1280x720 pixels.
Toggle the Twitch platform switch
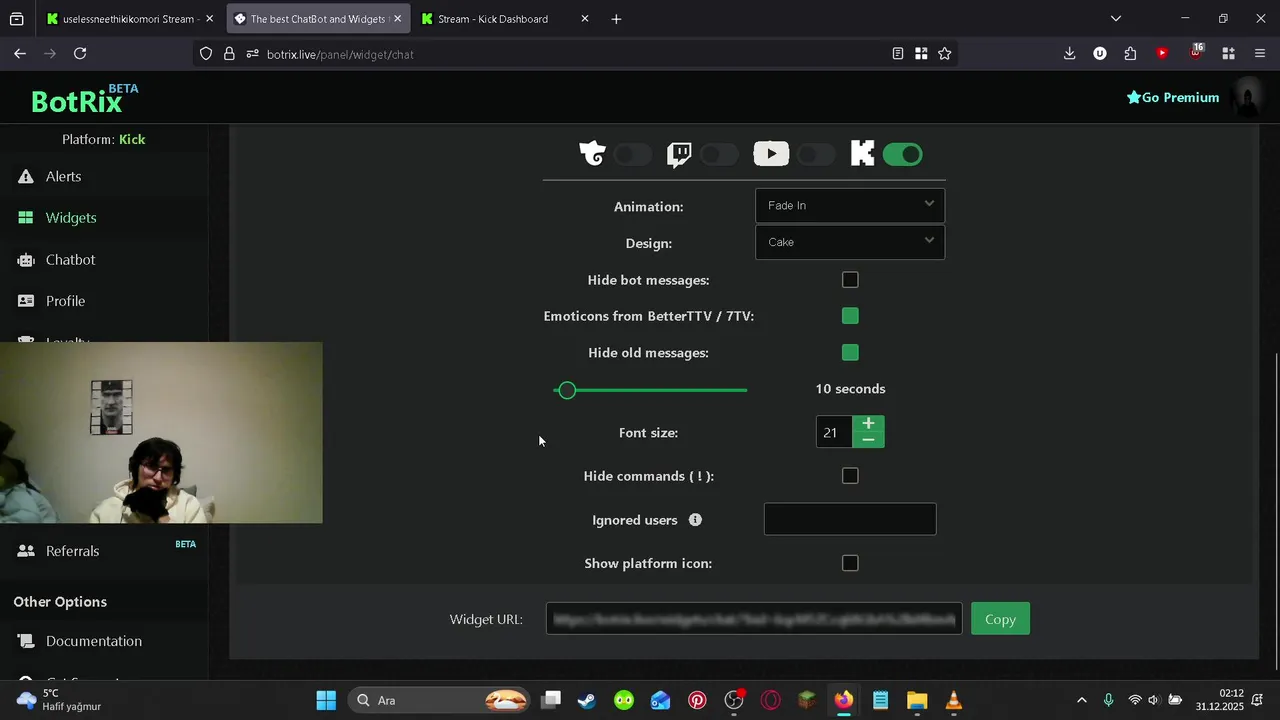(x=719, y=154)
